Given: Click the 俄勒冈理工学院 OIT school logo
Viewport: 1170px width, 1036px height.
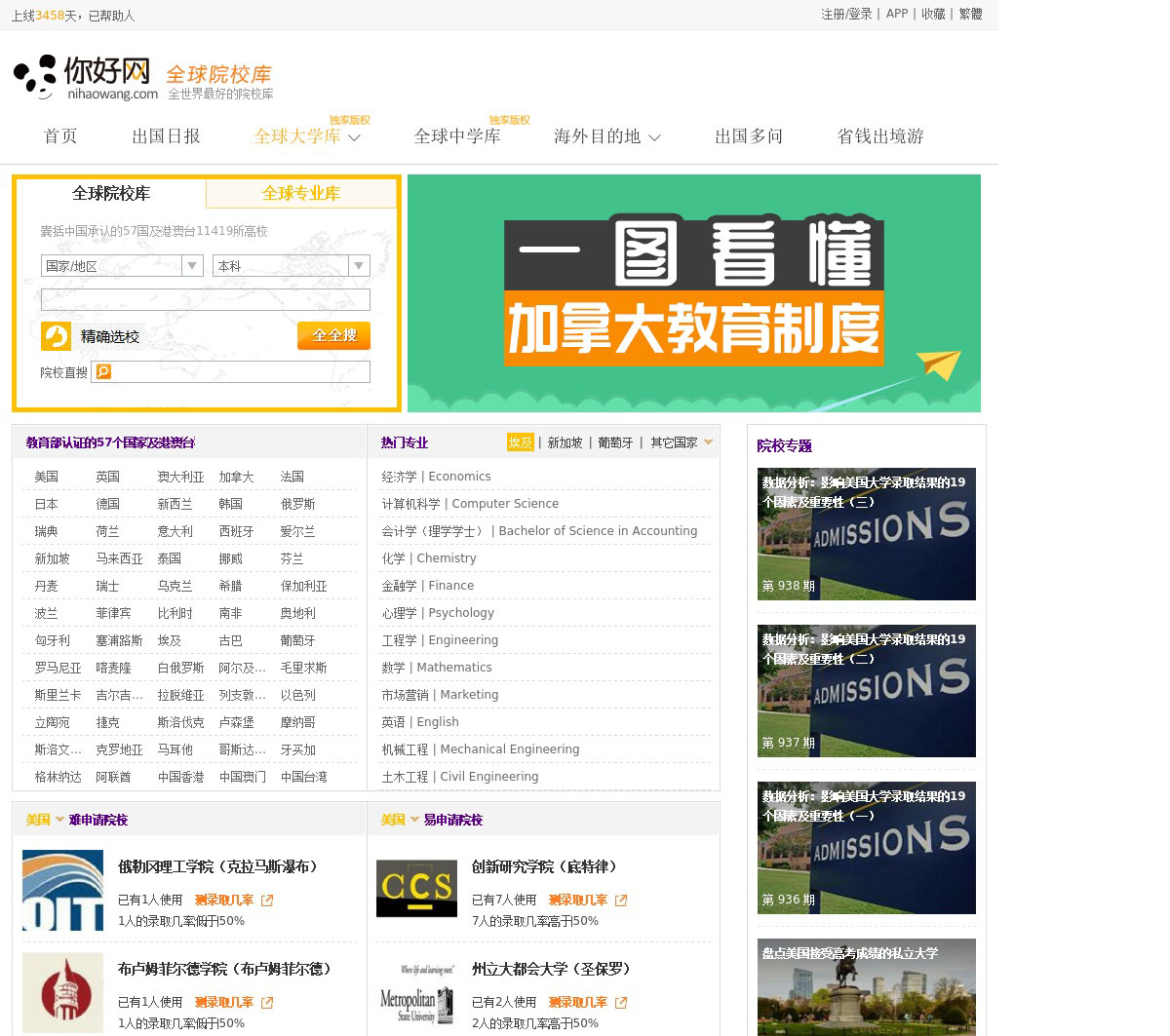Looking at the screenshot, I should click(62, 891).
